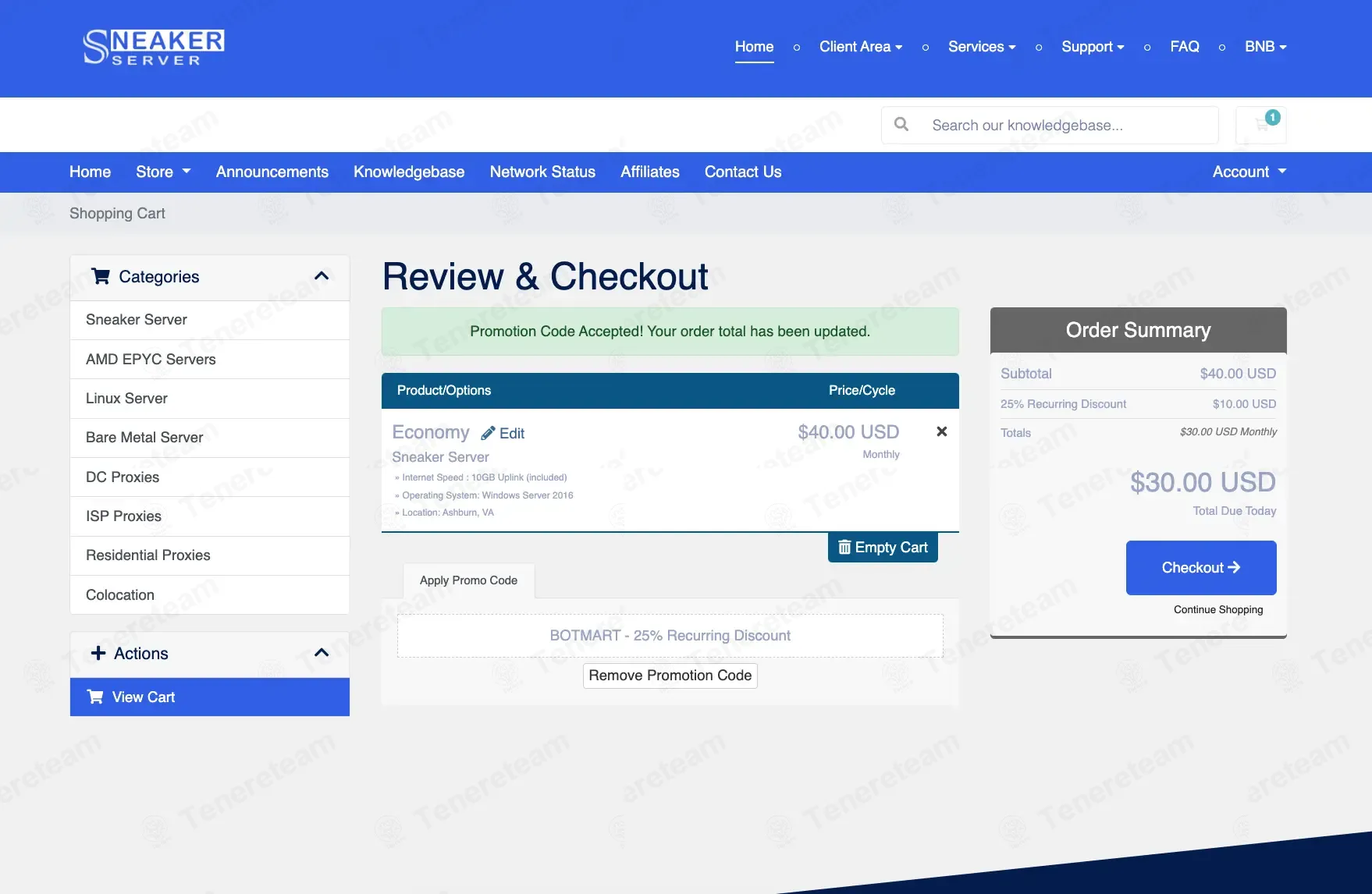Open Affiliates in the navbar
Image resolution: width=1372 pixels, height=894 pixels.
point(650,172)
